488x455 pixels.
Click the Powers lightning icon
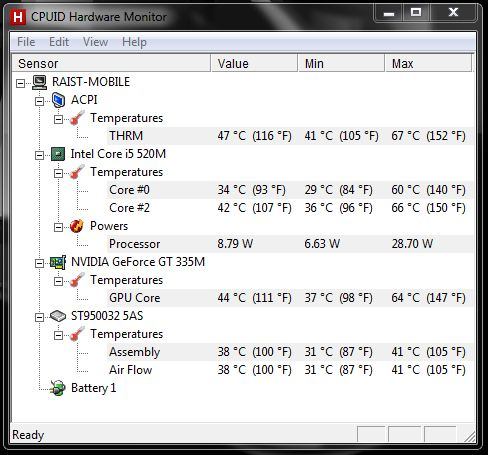[77, 226]
